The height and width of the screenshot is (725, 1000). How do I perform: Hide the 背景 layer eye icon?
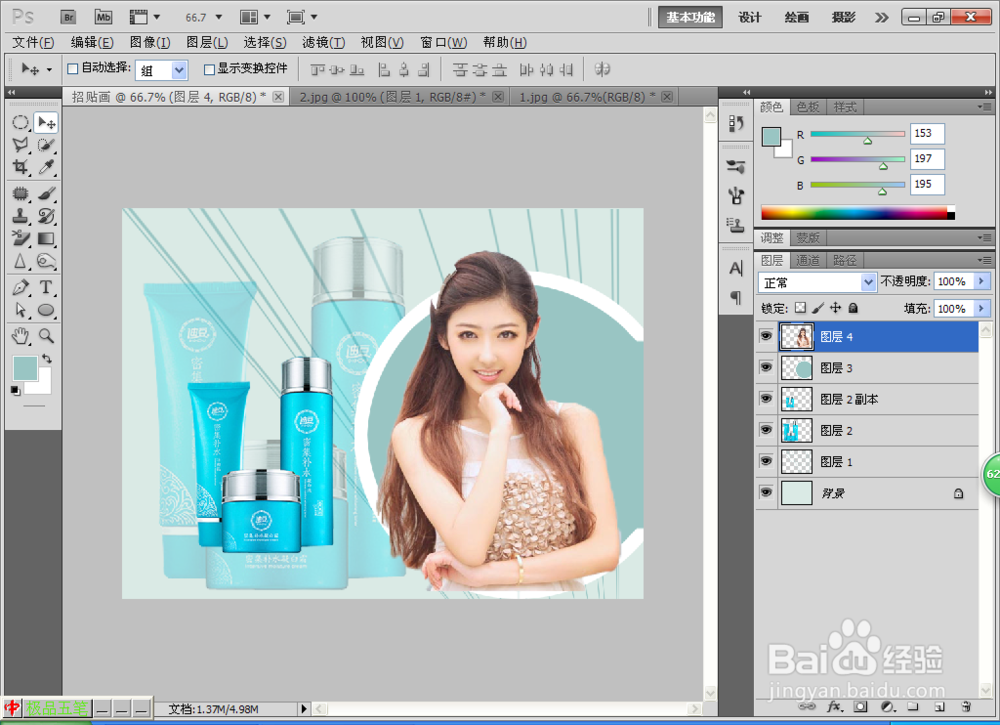[x=766, y=492]
